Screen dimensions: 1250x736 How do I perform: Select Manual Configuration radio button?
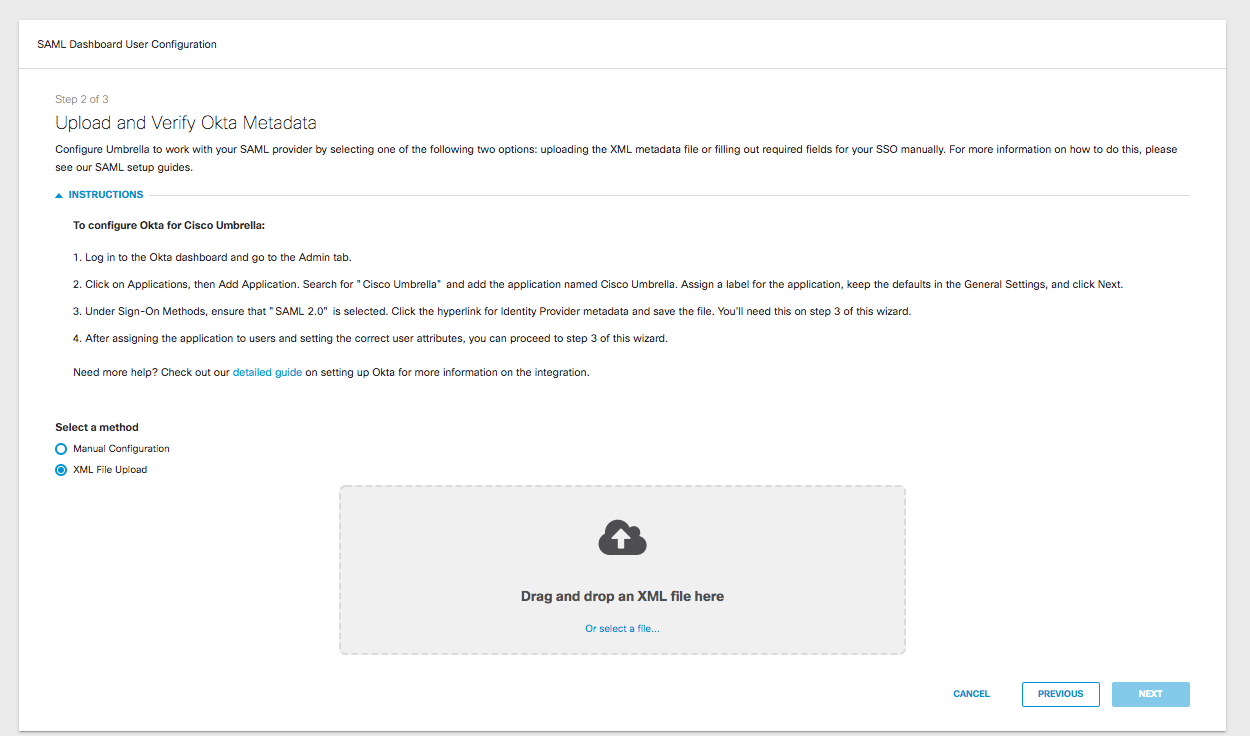(x=61, y=449)
